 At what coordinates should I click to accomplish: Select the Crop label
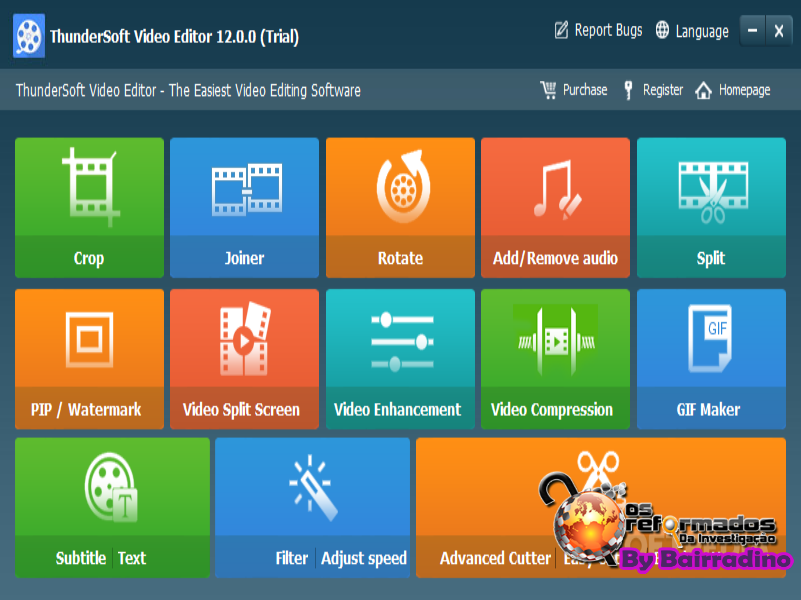pyautogui.click(x=89, y=258)
